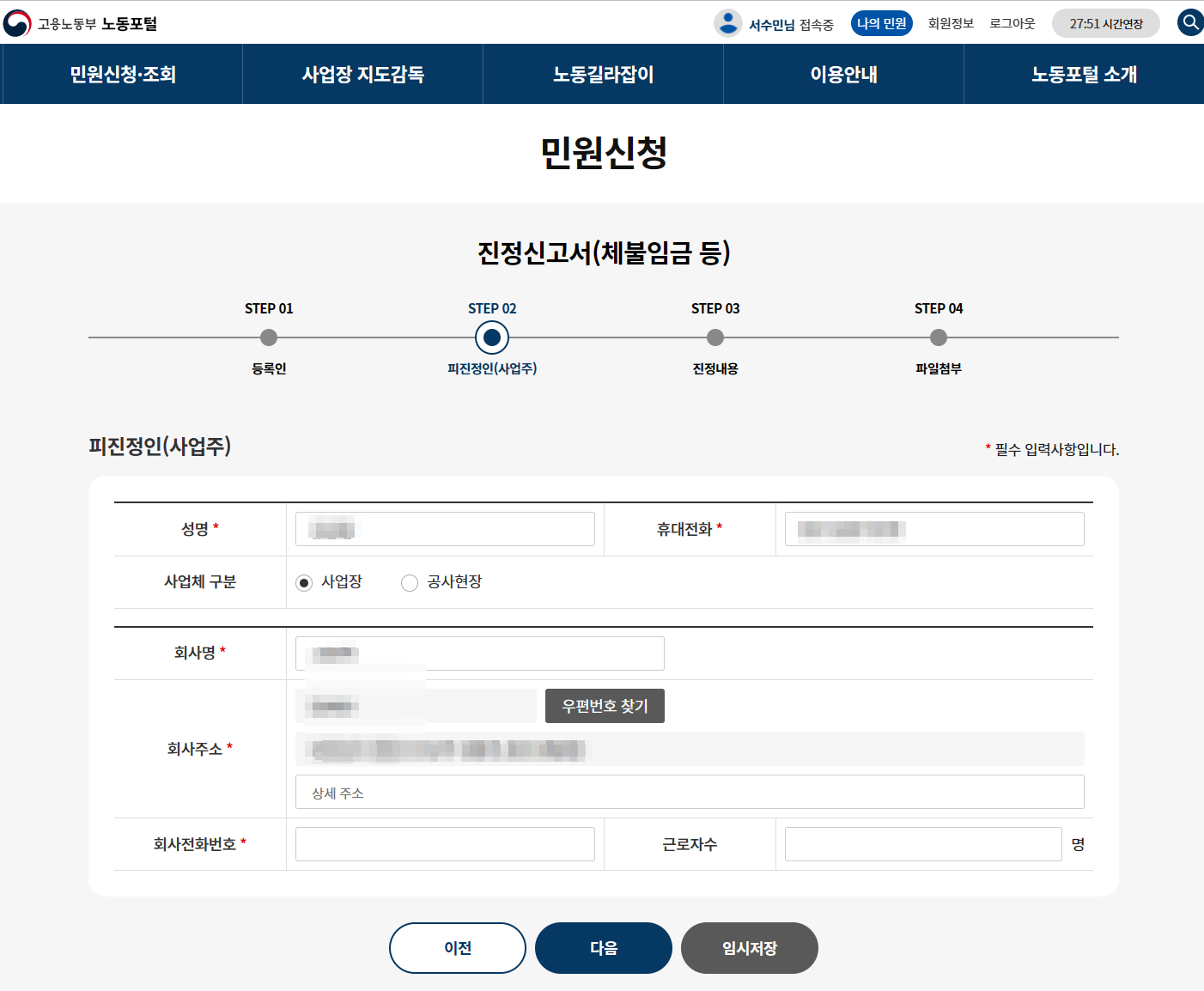Click the 상세 주소 input field
The image size is (1204, 991).
point(690,792)
